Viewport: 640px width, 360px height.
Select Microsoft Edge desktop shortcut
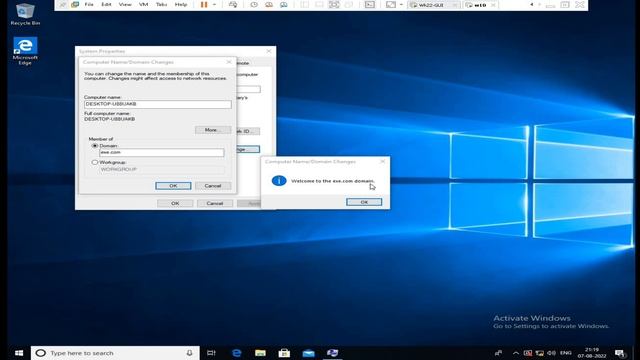click(x=25, y=51)
